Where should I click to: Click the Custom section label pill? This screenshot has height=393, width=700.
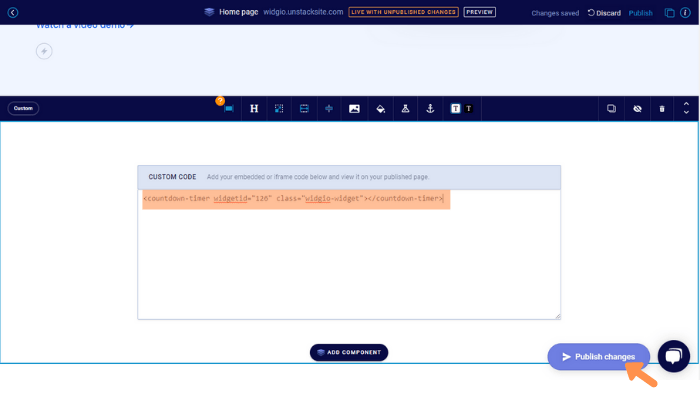(x=23, y=108)
